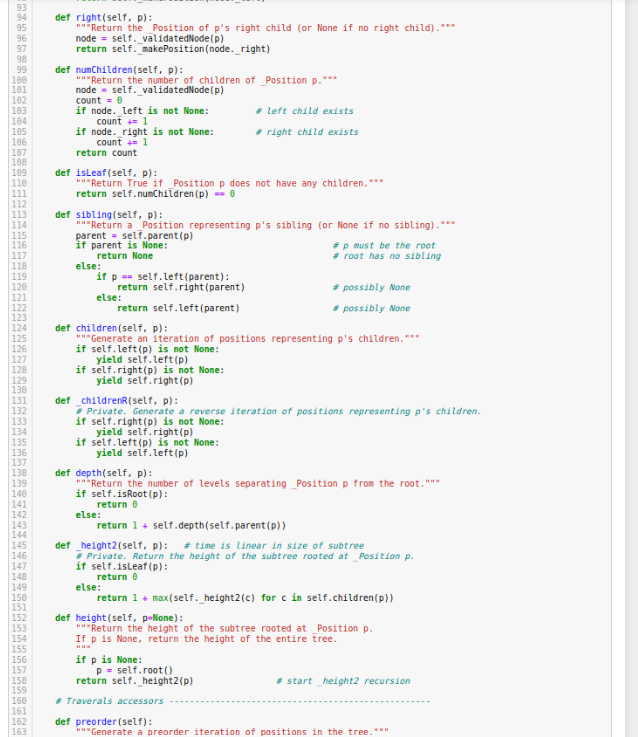This screenshot has width=638, height=737.
Task: Click docstring 'Generate a preorder iteration of positions…'
Action: [232, 732]
